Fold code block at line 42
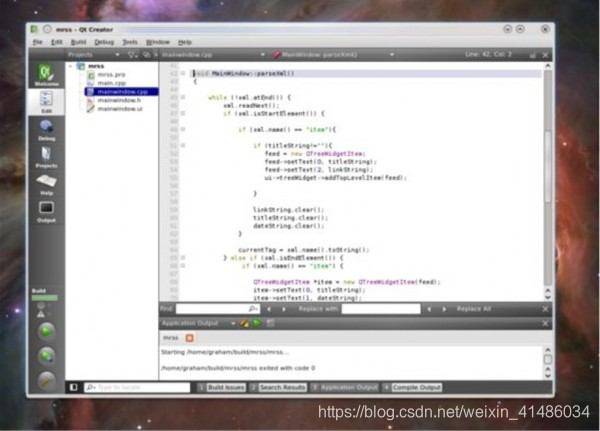Viewport: 600px width, 431px height. (183, 73)
